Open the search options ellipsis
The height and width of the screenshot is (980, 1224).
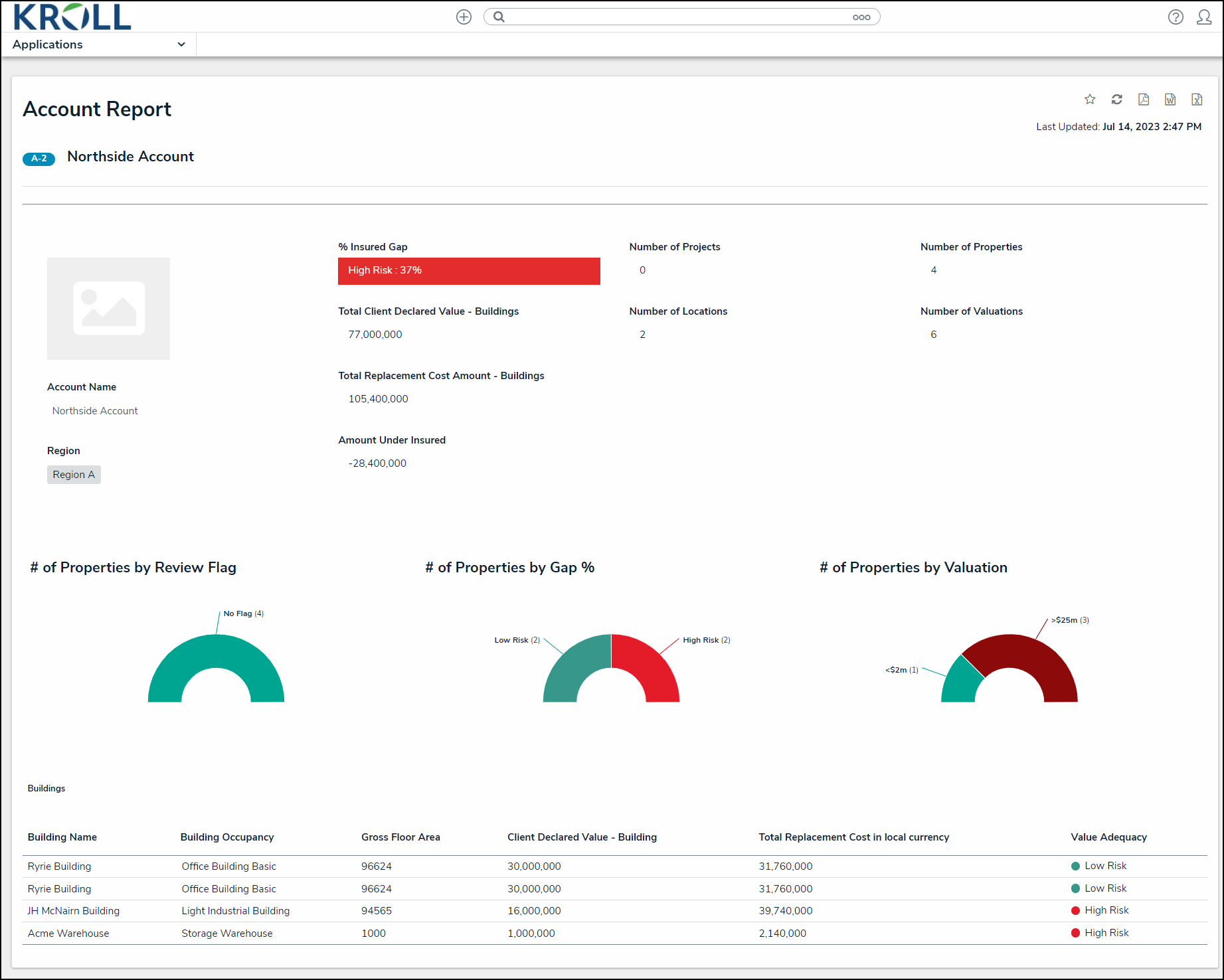pyautogui.click(x=861, y=17)
